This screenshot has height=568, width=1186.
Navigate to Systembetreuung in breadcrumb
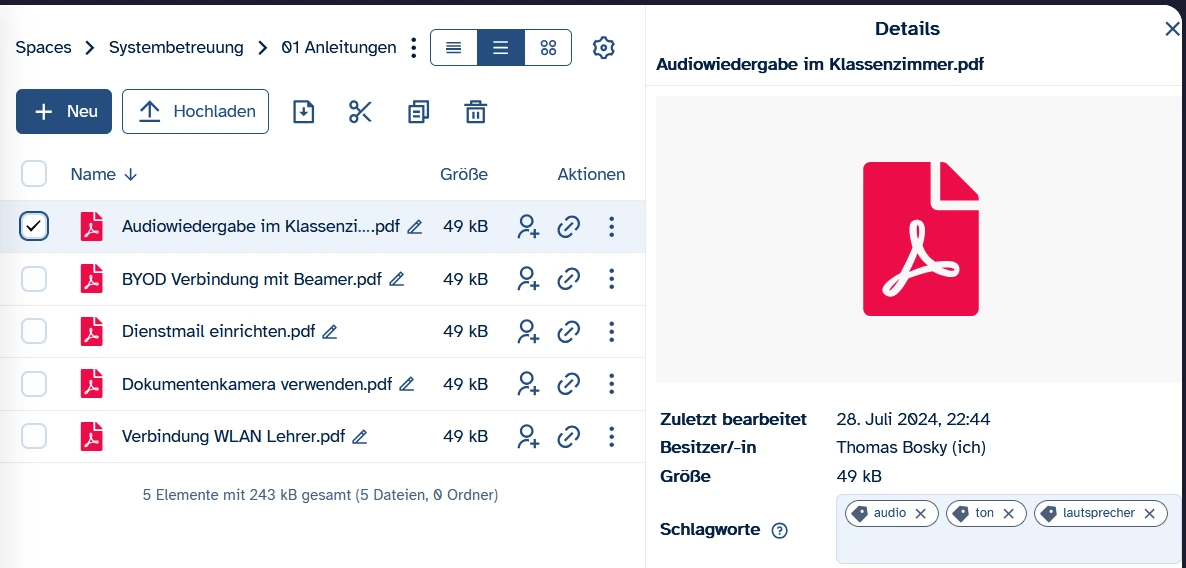176,47
